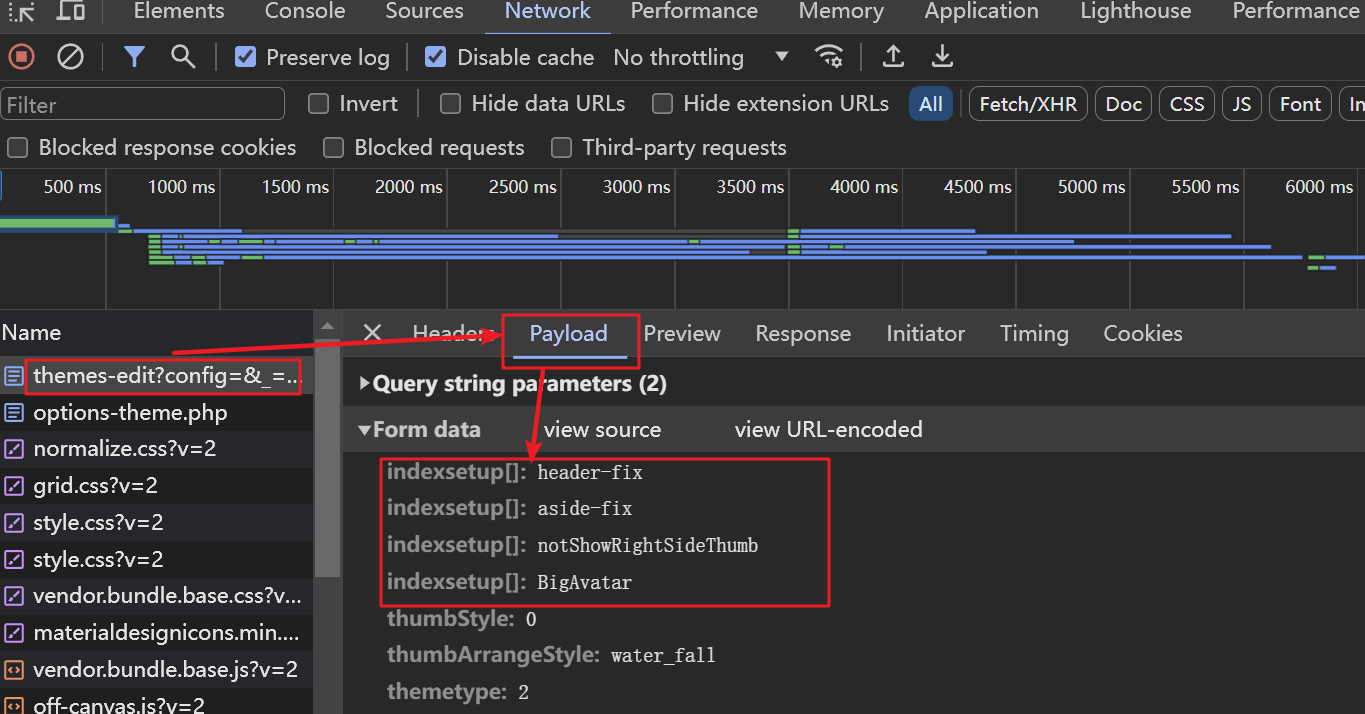The height and width of the screenshot is (714, 1365).
Task: Open the No throttling dropdown
Action: (701, 58)
